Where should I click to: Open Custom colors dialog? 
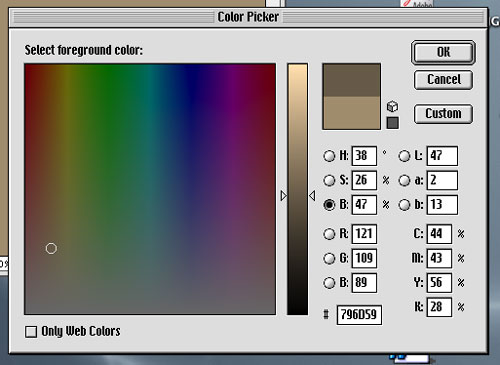tap(443, 114)
